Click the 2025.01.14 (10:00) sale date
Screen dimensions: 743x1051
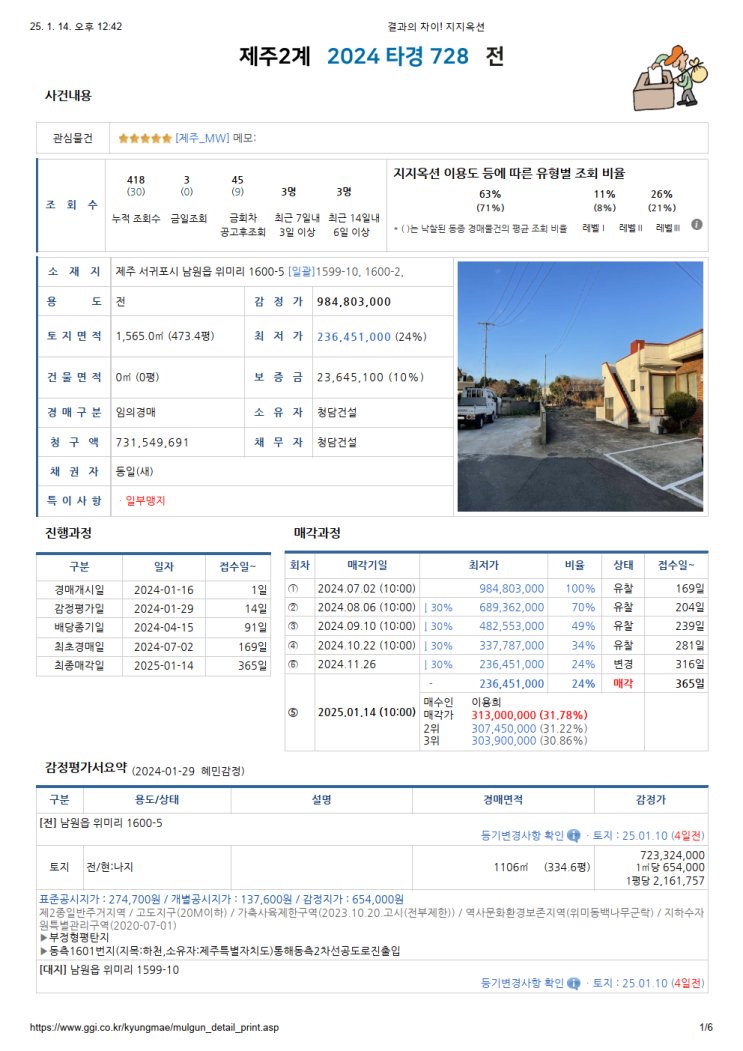[366, 712]
